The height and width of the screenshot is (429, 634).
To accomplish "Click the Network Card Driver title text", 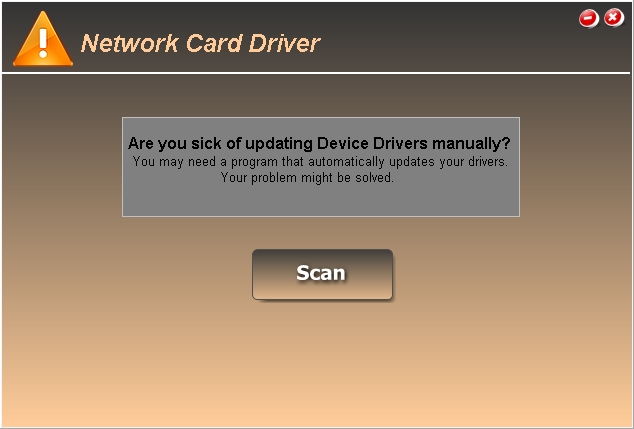I will coord(201,43).
